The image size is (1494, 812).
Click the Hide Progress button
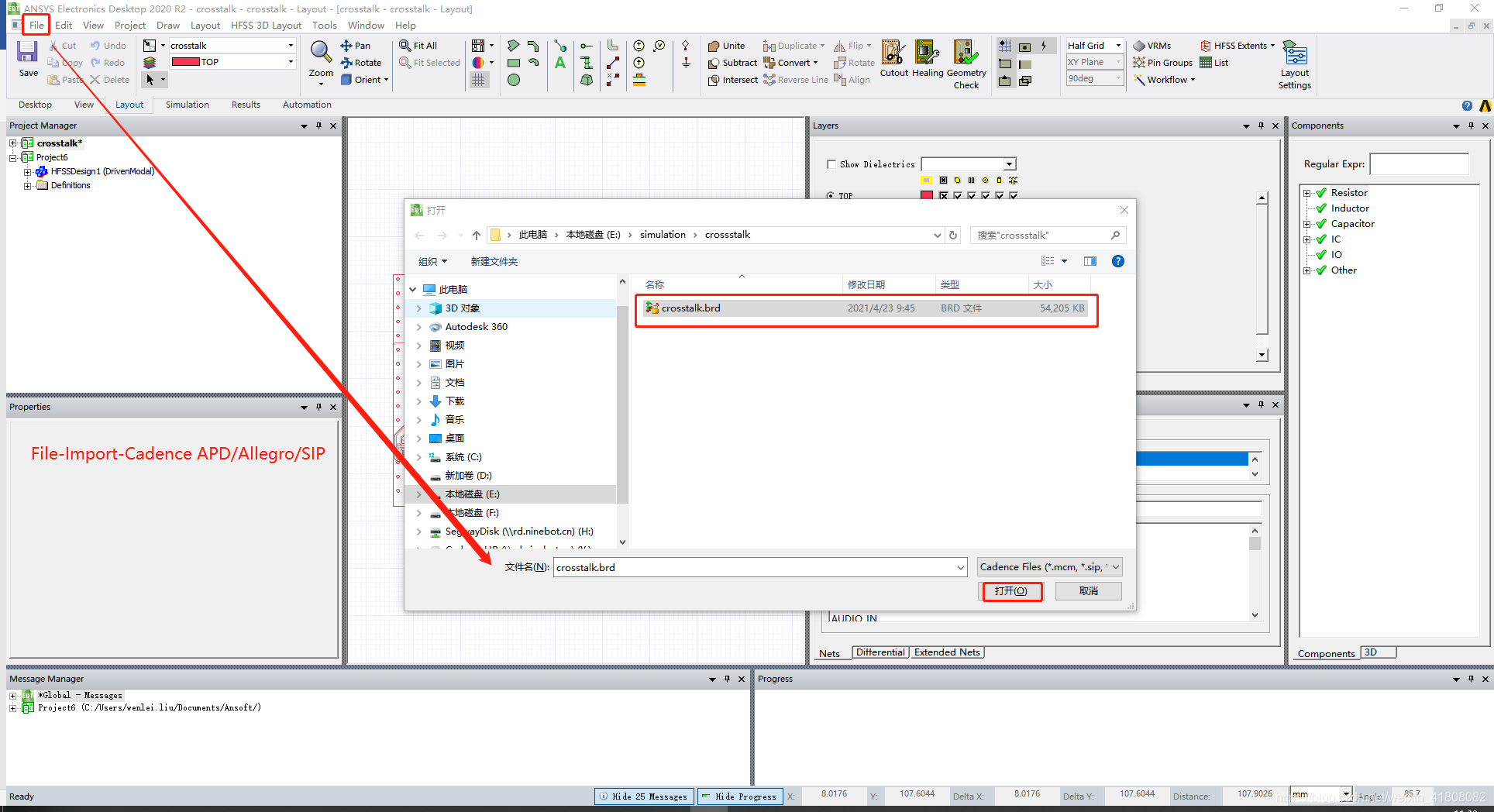[x=738, y=797]
